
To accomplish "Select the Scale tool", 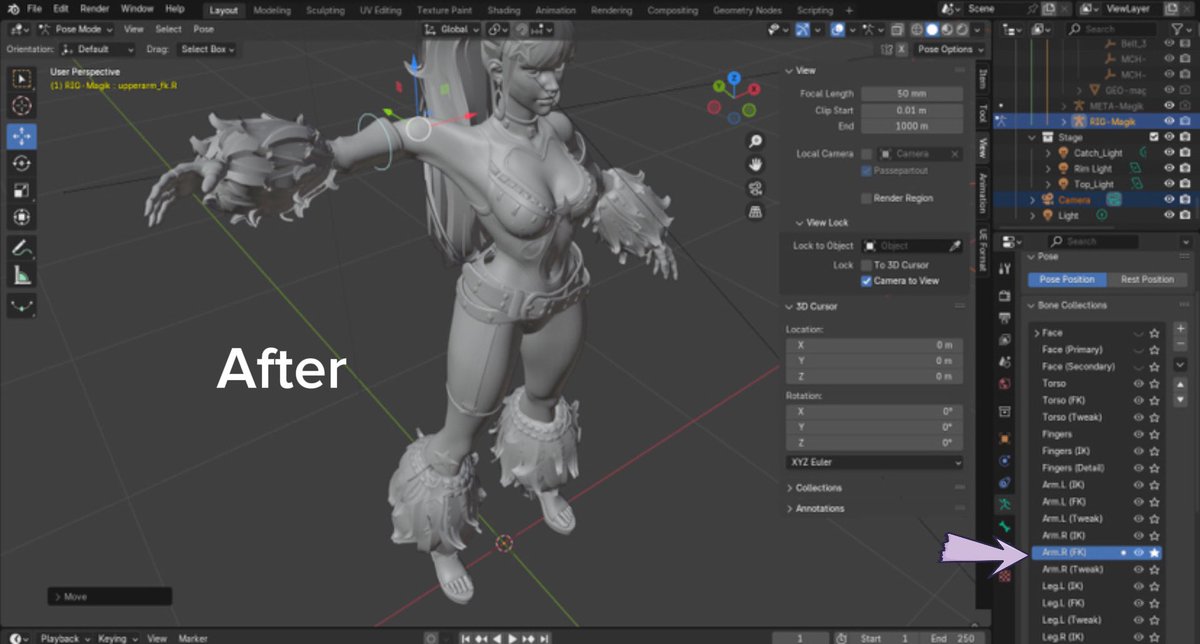I will (22, 190).
